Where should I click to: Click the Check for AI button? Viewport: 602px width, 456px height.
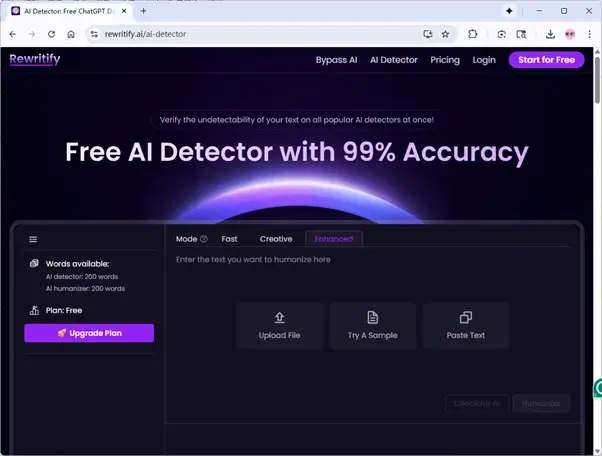point(477,403)
